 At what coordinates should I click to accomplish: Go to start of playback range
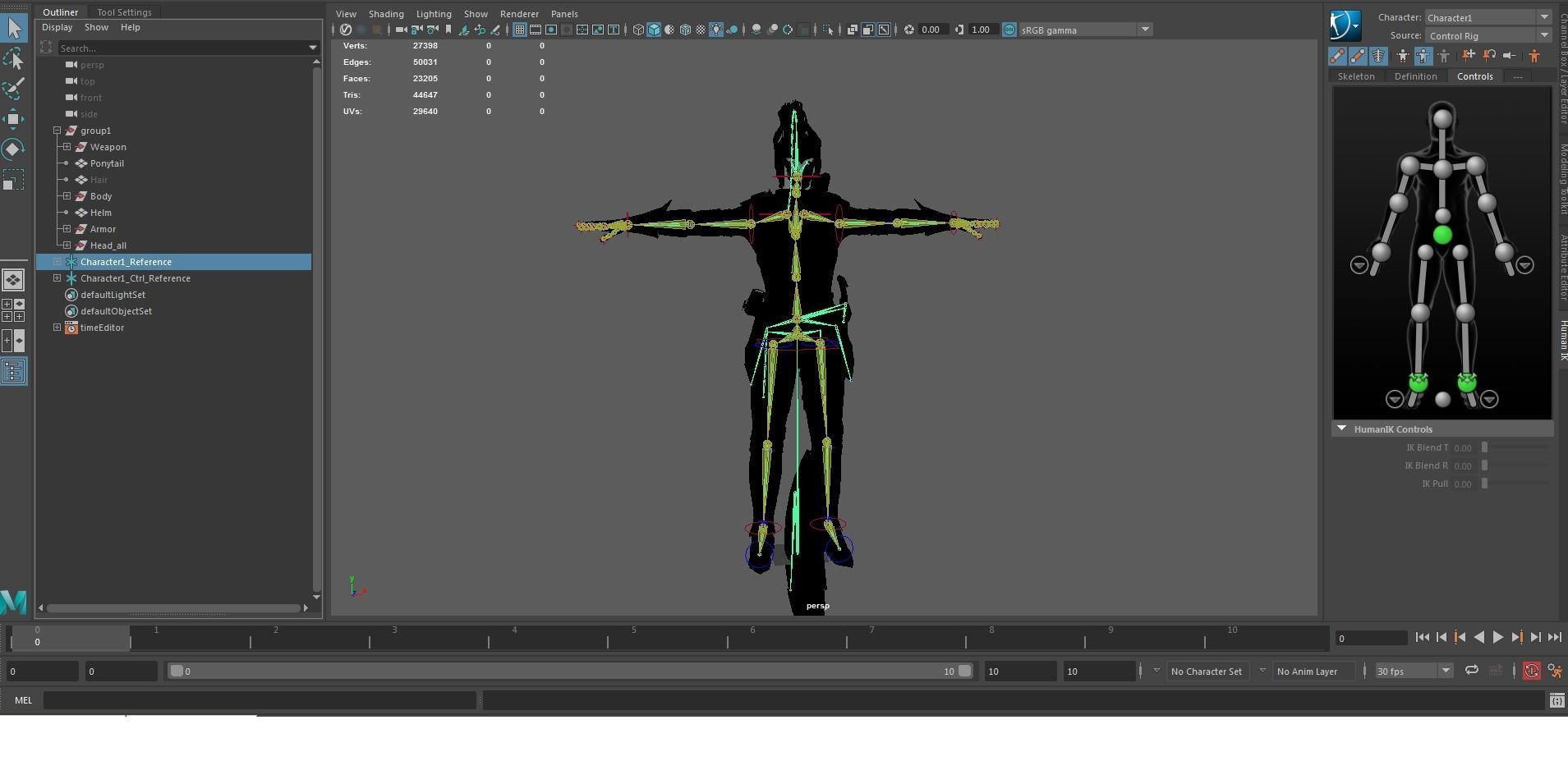tap(1423, 637)
